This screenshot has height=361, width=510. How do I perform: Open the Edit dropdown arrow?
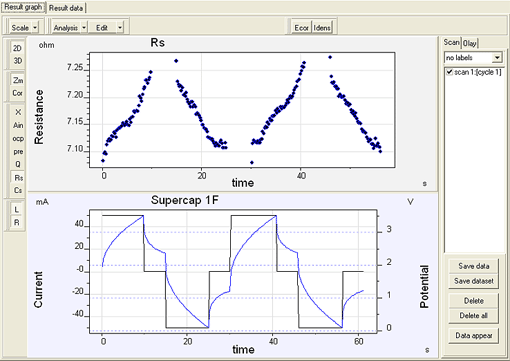(120, 28)
